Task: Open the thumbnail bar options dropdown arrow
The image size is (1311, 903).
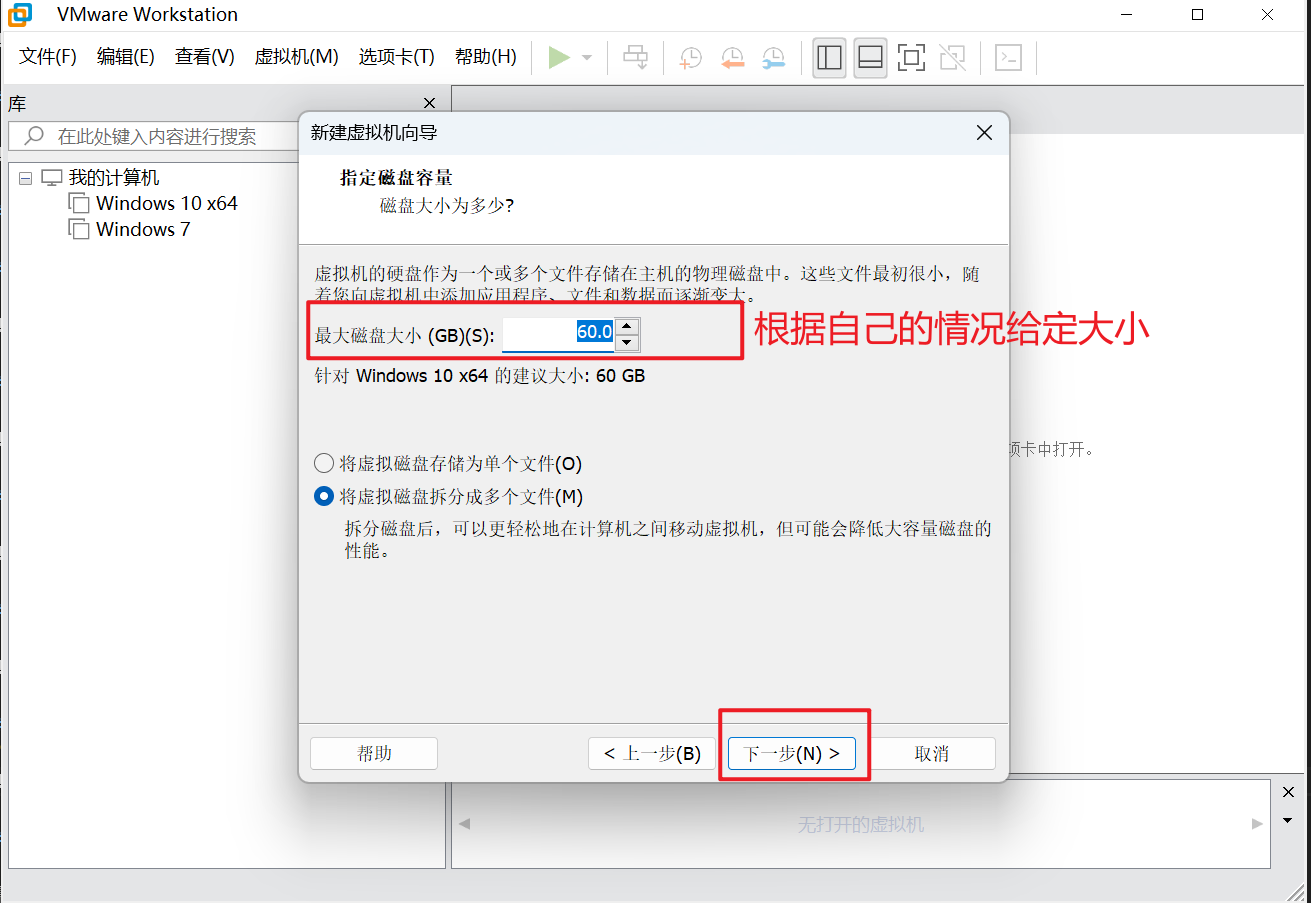Action: pyautogui.click(x=1288, y=820)
